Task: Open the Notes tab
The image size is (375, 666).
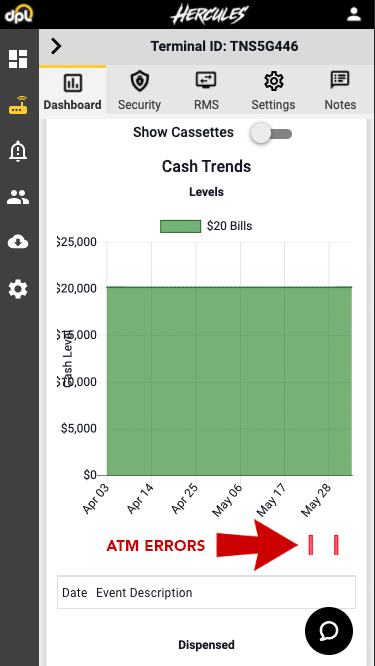Action: click(340, 90)
